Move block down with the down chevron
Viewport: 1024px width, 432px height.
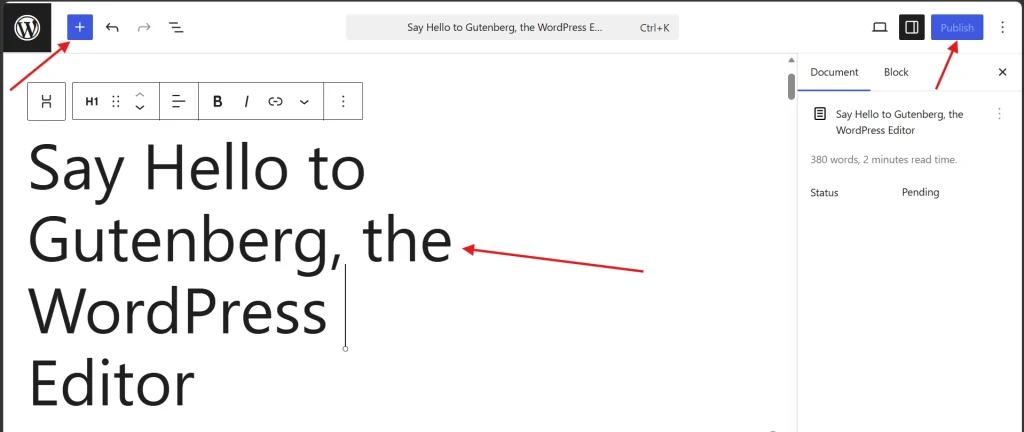[x=139, y=108]
